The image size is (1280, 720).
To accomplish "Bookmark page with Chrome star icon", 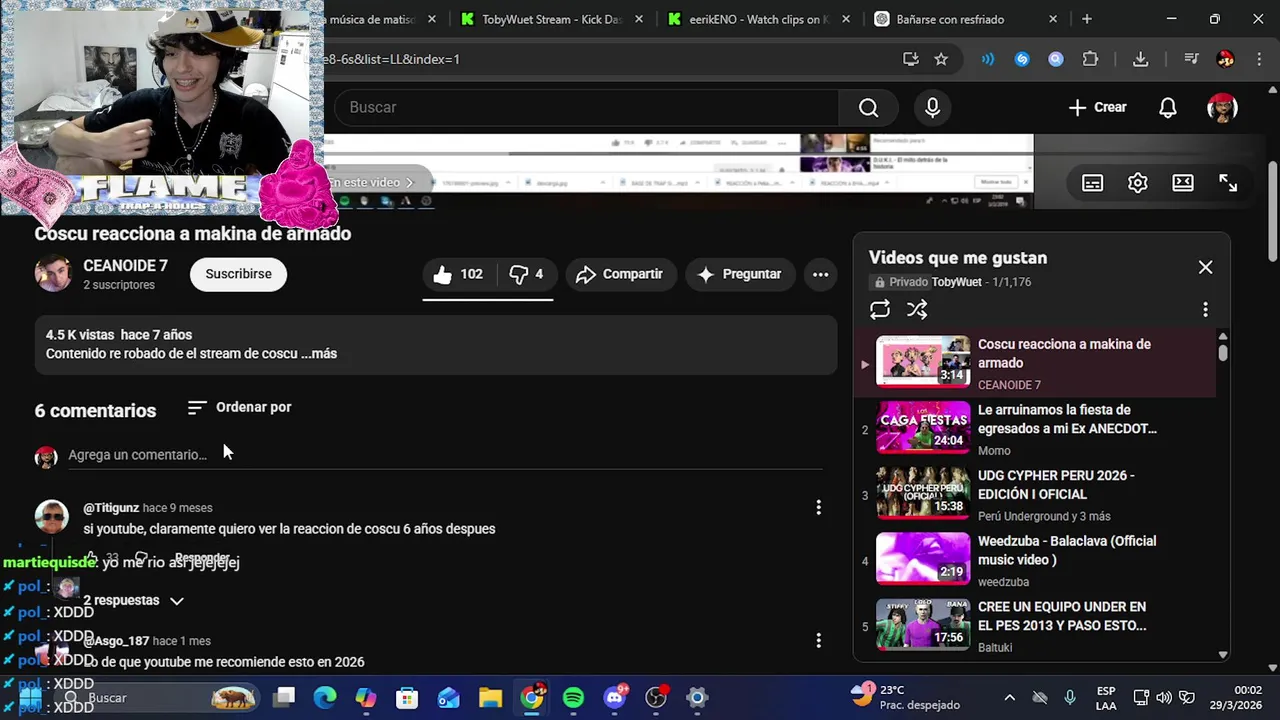I will click(x=941, y=59).
